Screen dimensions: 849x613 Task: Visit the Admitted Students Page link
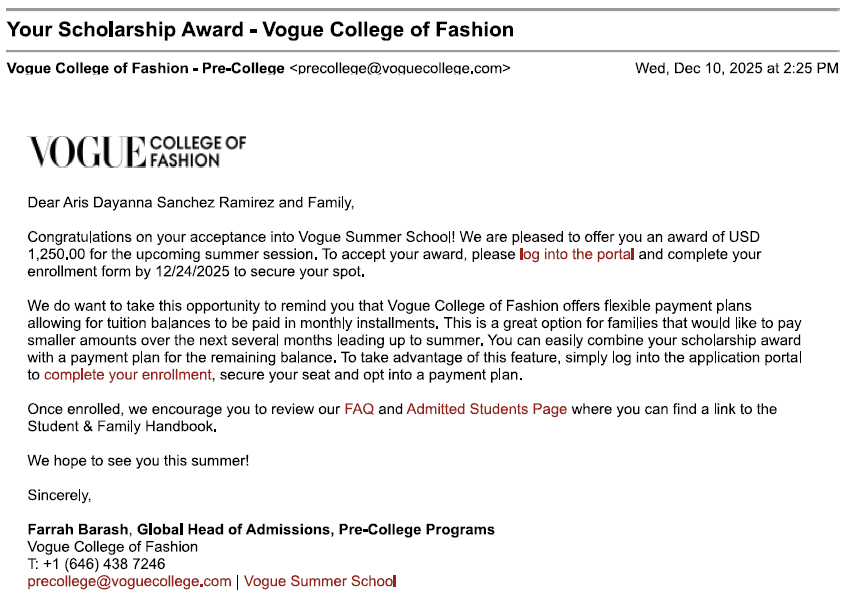pyautogui.click(x=487, y=409)
